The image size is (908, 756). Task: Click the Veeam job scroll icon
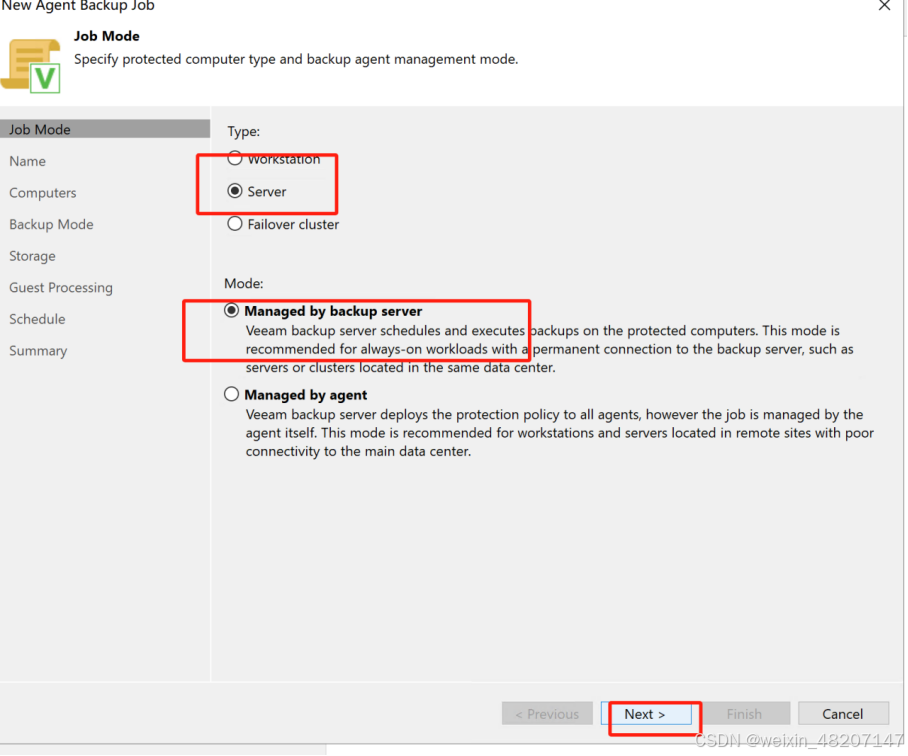coord(31,65)
